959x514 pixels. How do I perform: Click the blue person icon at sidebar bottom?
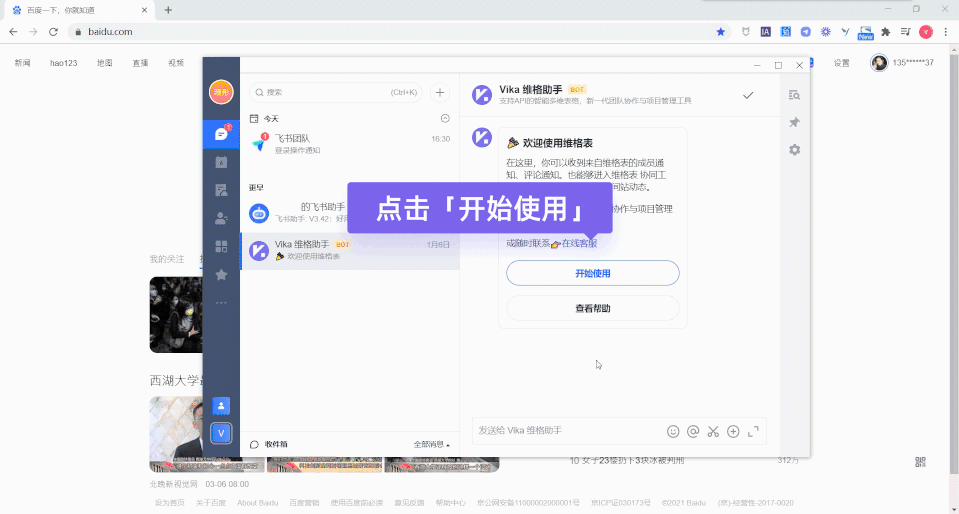coord(221,406)
